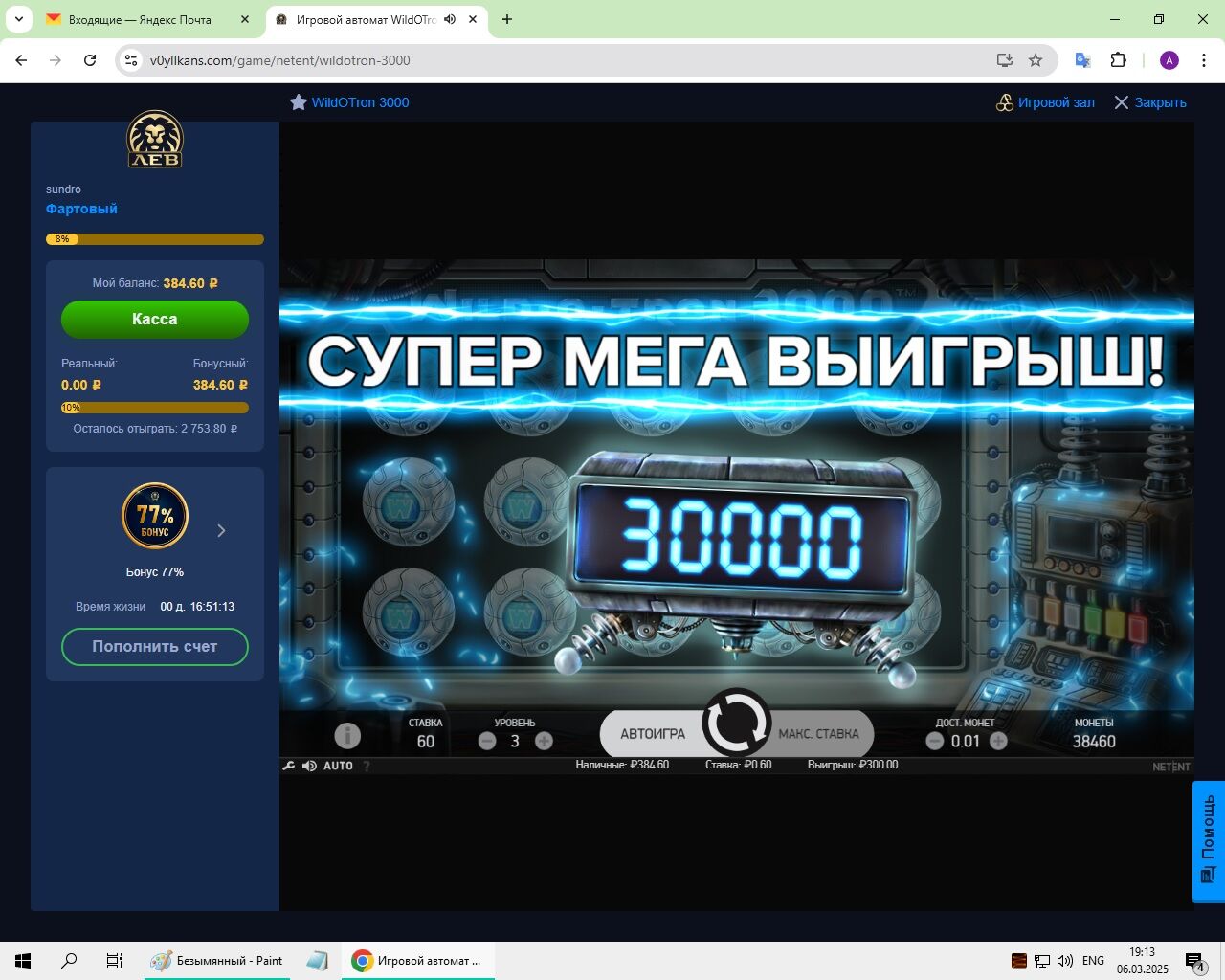Set maximum bet with Макс. ставка
Viewport: 1225px width, 980px height.
tap(819, 734)
